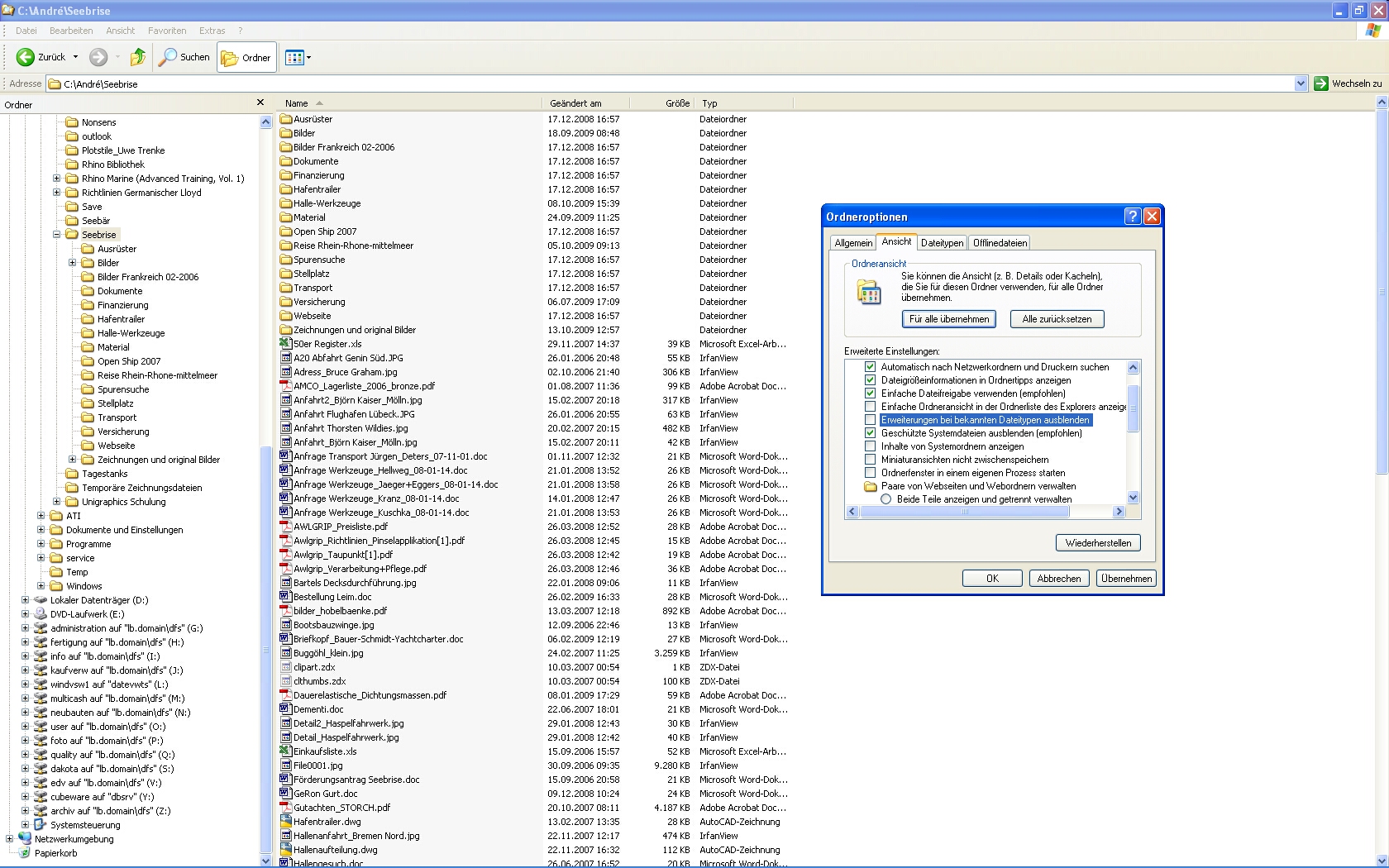The width and height of the screenshot is (1389, 868).
Task: Select the Papierkorb recycle bin icon
Action: 25,853
